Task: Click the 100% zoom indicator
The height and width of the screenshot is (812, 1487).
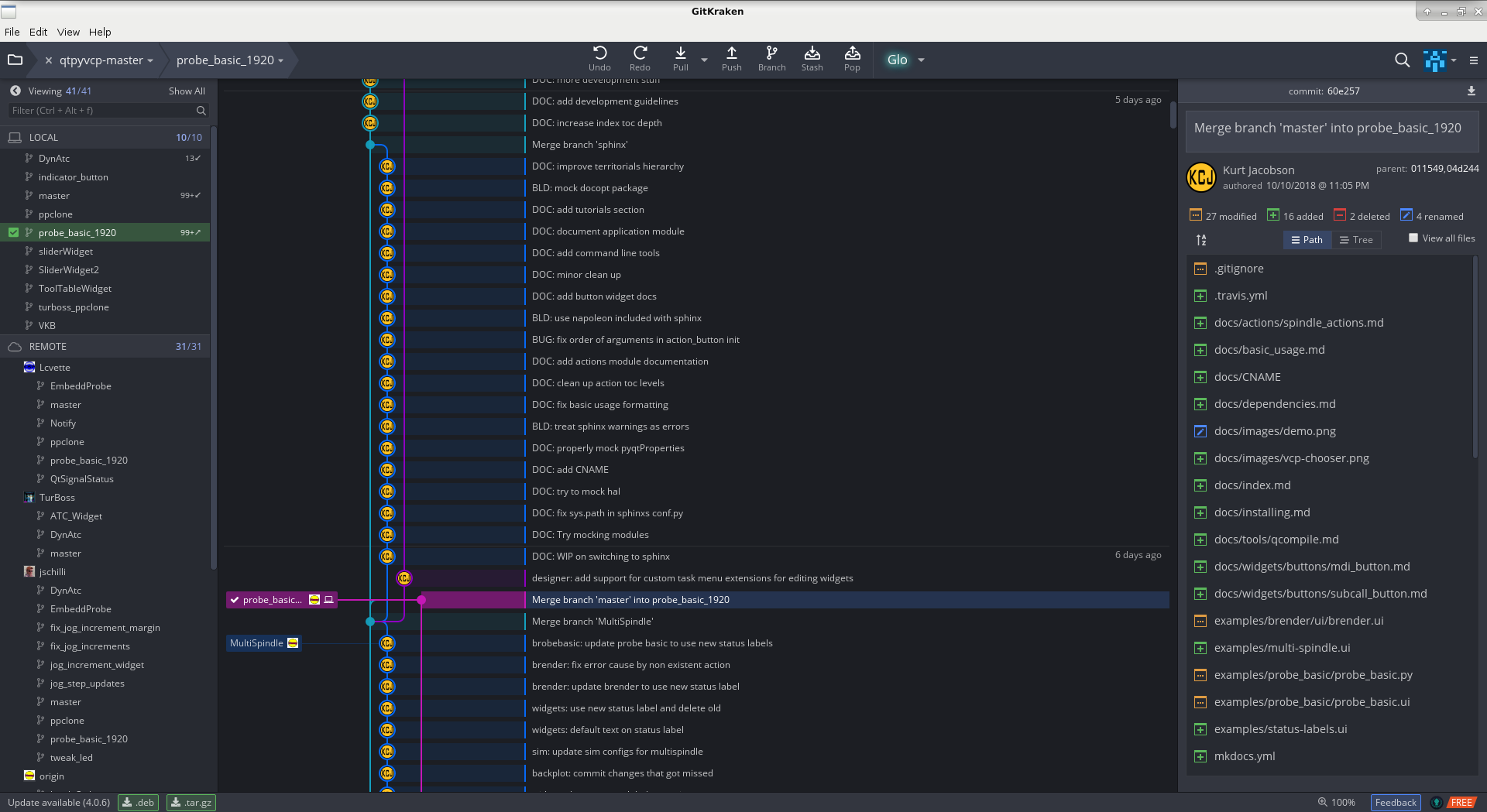Action: click(x=1337, y=803)
